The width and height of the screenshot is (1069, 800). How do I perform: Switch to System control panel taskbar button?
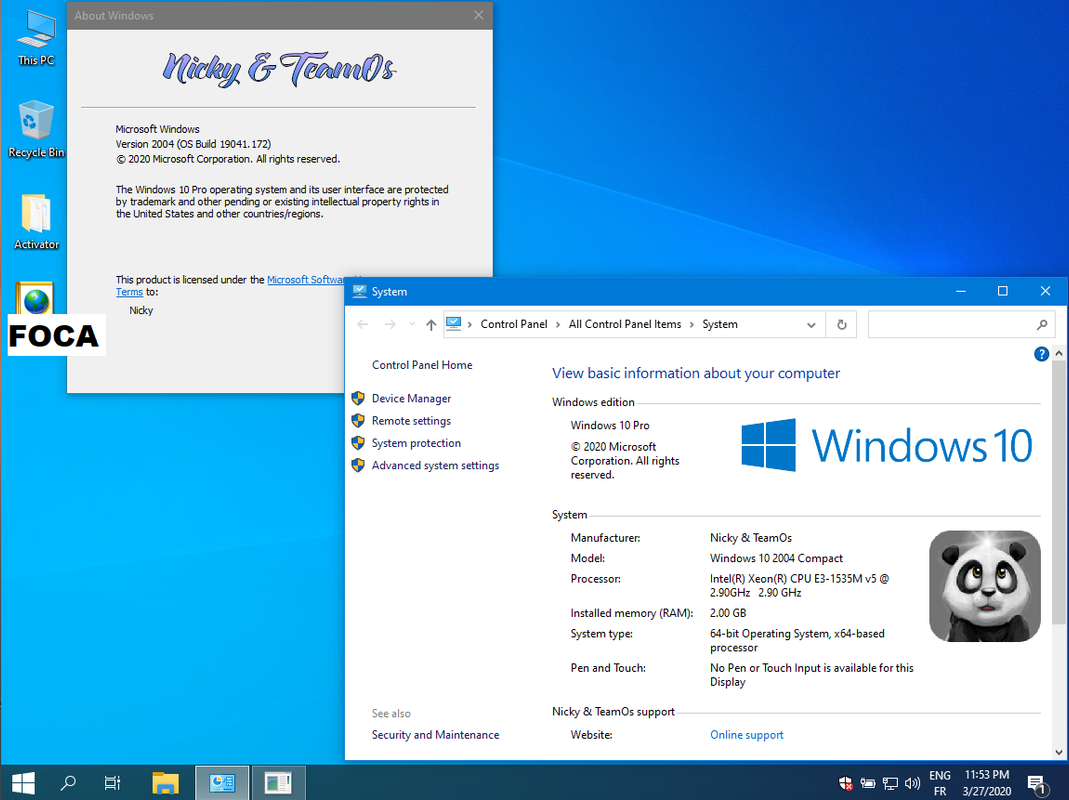(222, 782)
